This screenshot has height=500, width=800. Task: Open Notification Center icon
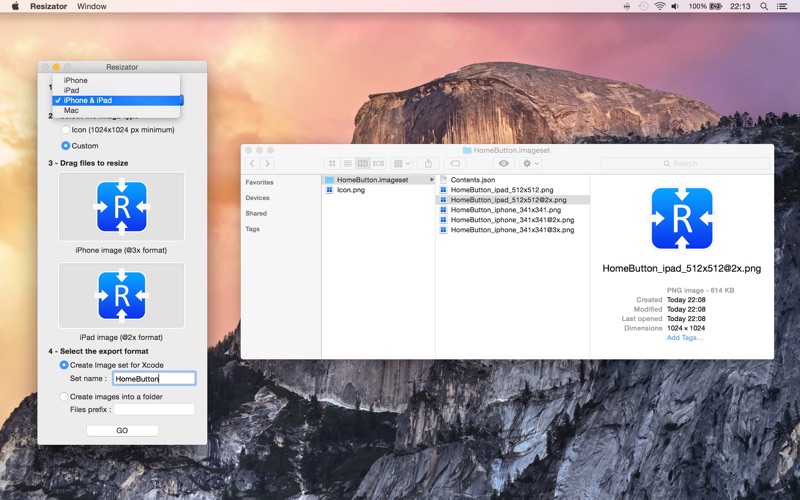[x=782, y=6]
